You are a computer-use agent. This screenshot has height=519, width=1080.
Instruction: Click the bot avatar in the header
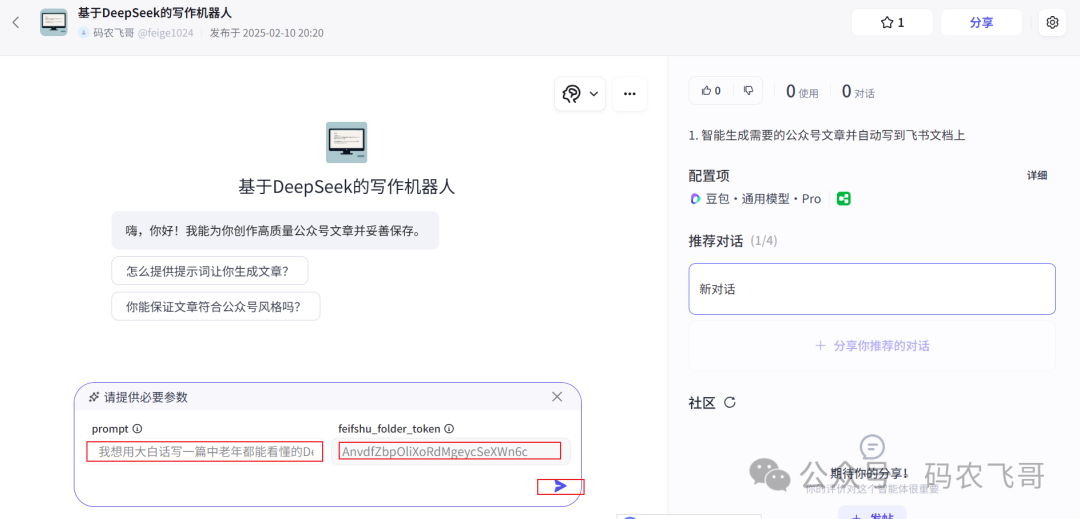[54, 22]
